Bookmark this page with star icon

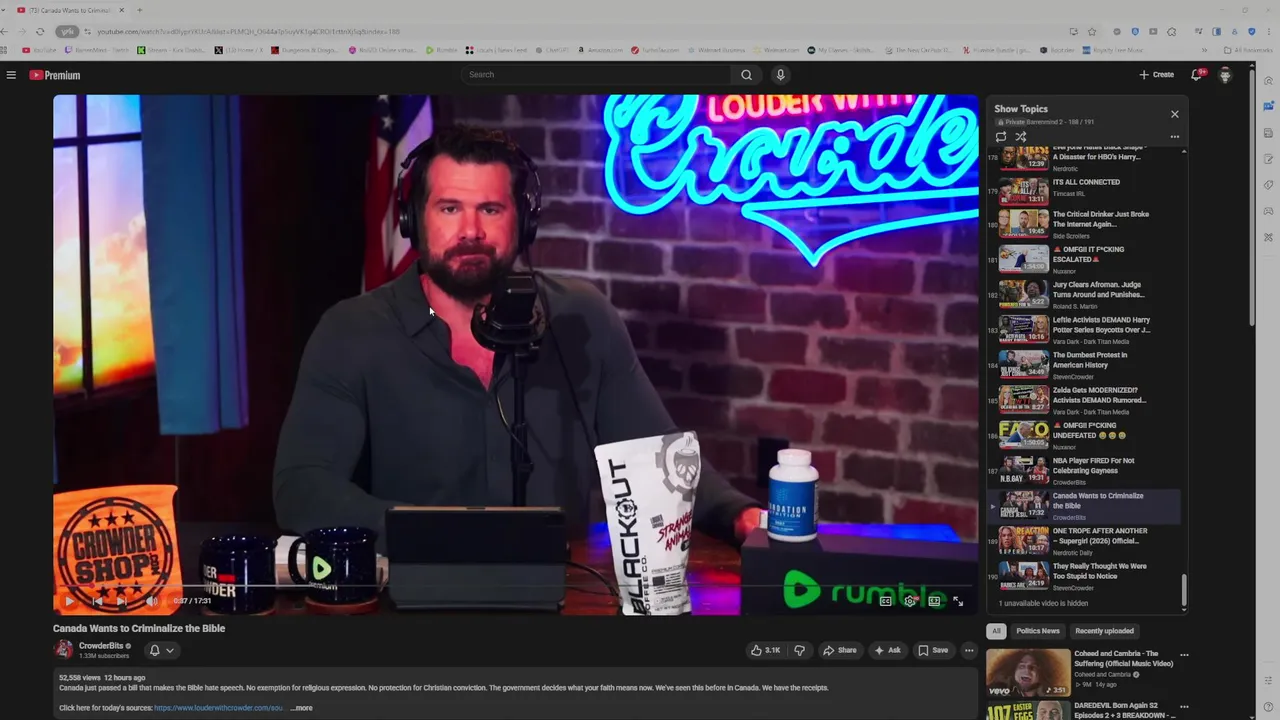[x=1092, y=31]
